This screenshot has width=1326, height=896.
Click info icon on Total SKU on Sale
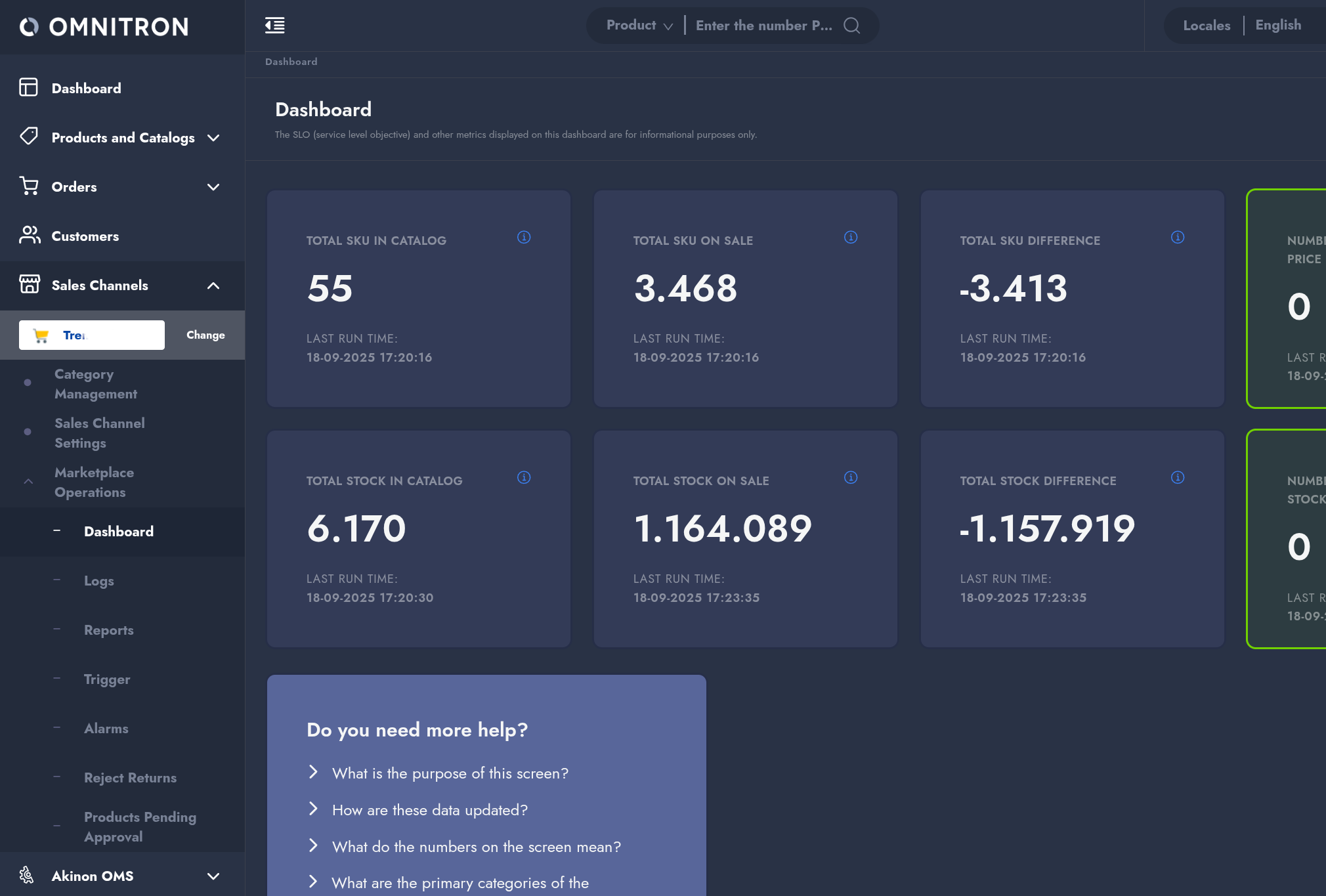pos(851,237)
